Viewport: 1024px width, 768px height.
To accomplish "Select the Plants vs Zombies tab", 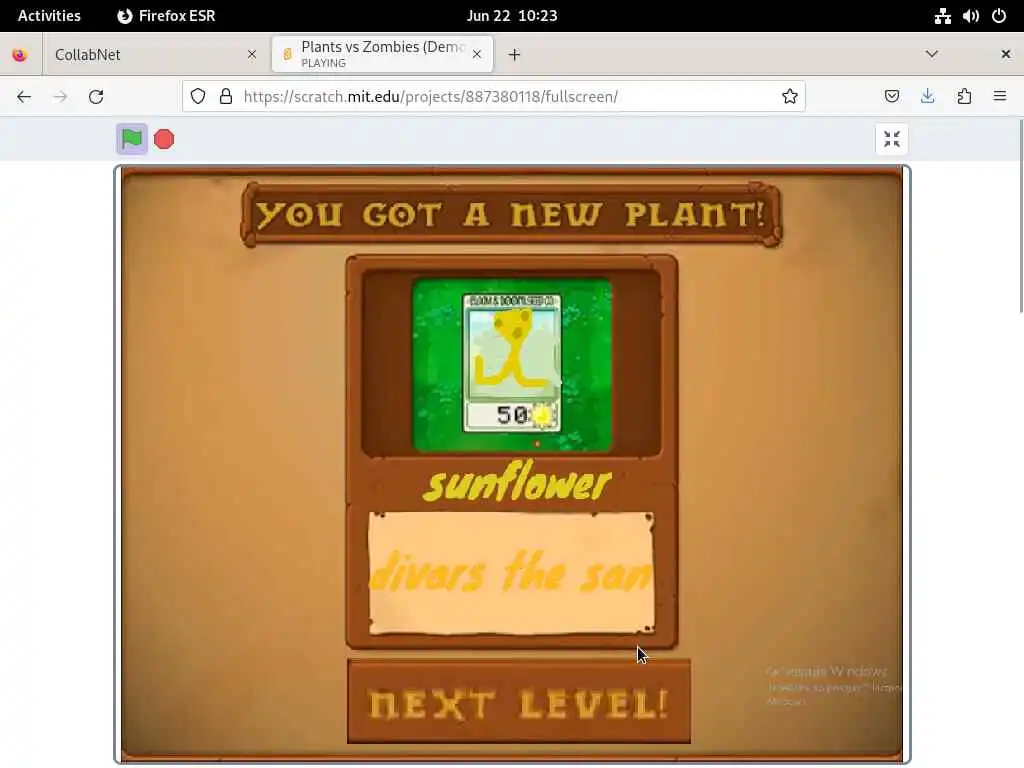I will coord(383,54).
